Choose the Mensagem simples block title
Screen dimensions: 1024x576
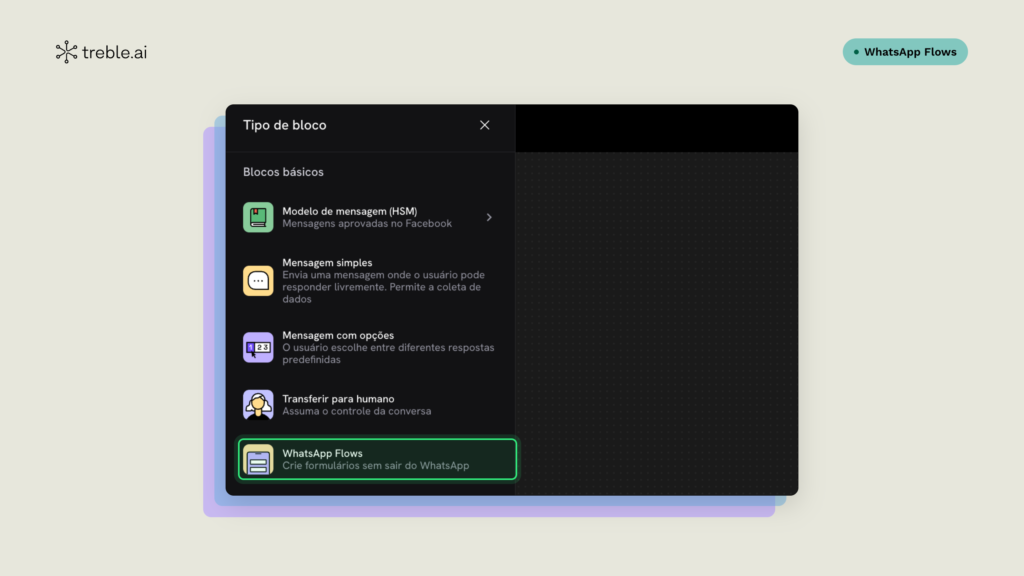(x=327, y=263)
